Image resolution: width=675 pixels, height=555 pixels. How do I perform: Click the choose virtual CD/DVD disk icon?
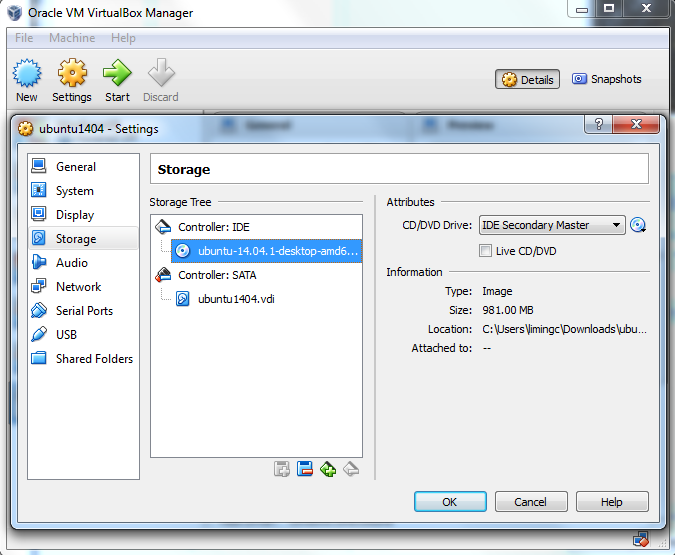[x=638, y=225]
